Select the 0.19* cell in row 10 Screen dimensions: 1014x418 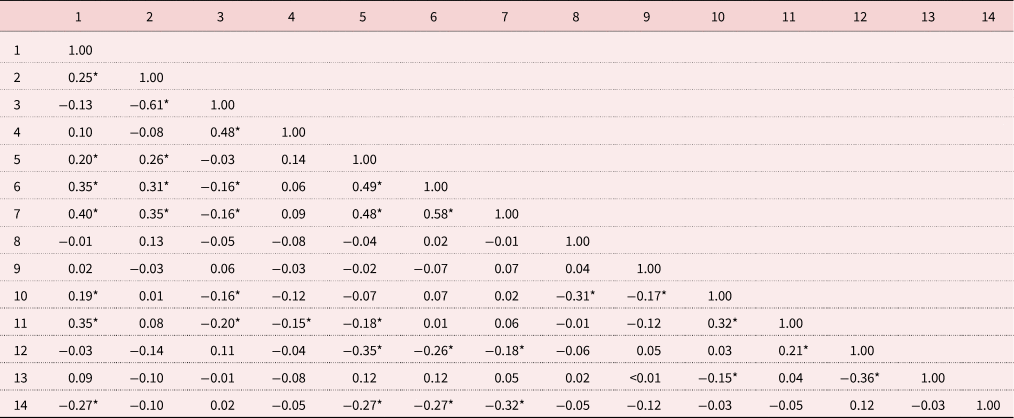tap(82, 296)
